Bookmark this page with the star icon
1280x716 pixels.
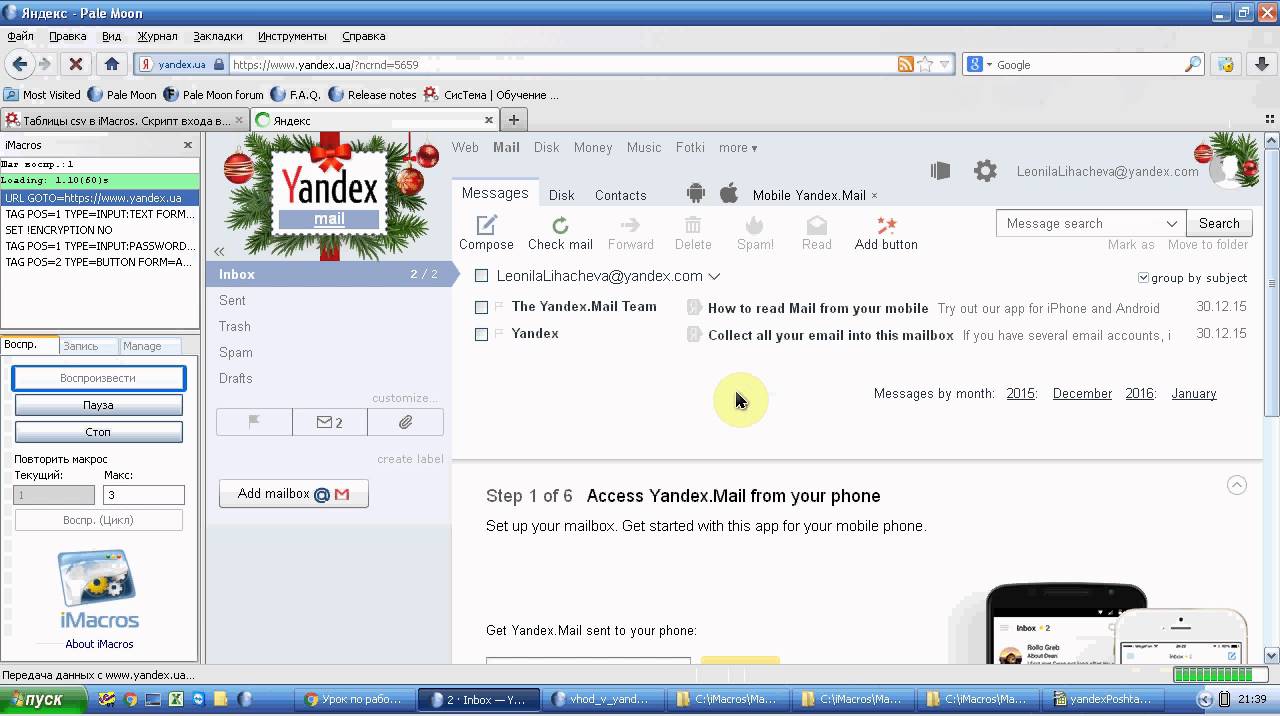925,64
